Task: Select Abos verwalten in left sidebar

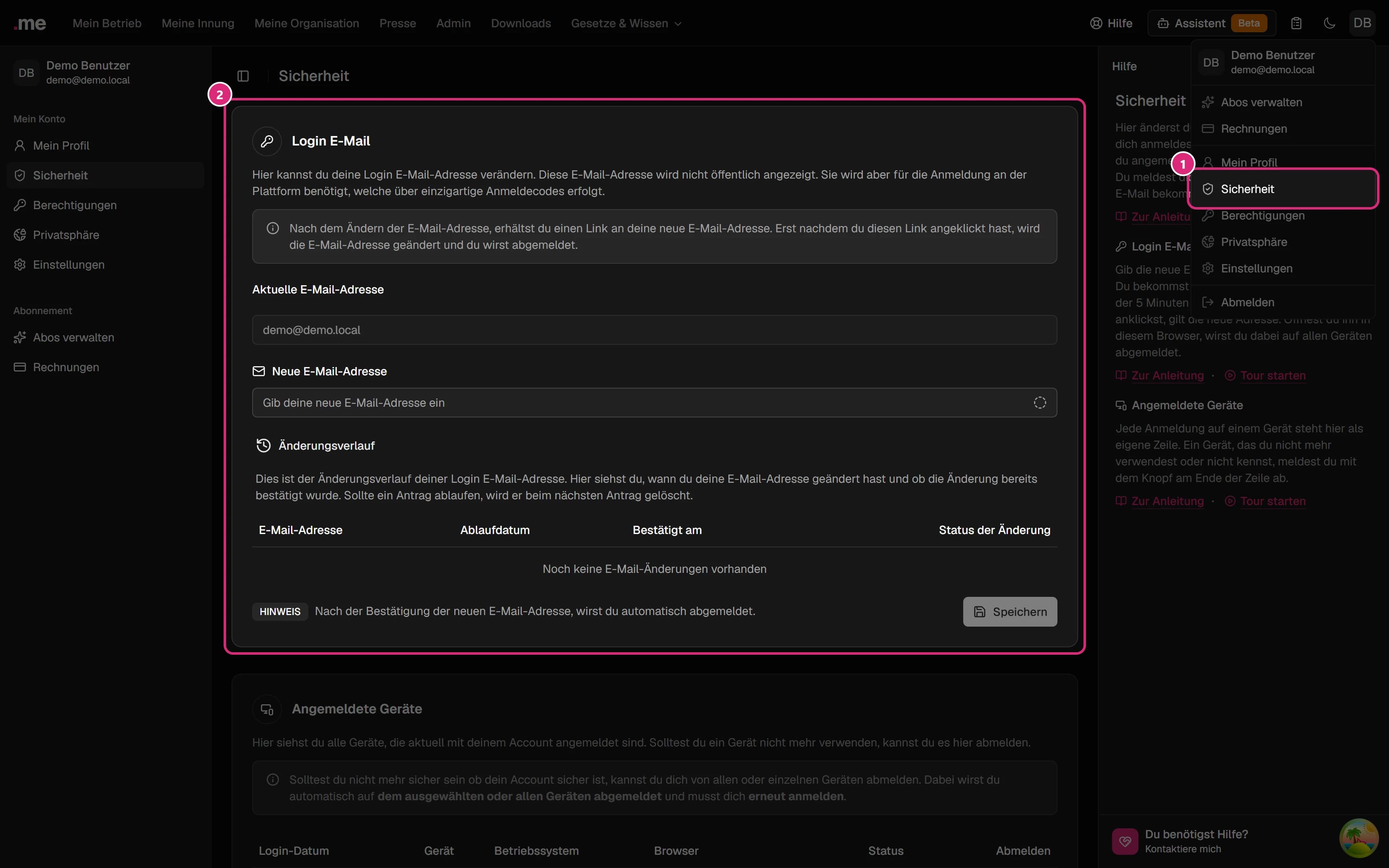Action: [x=105, y=338]
